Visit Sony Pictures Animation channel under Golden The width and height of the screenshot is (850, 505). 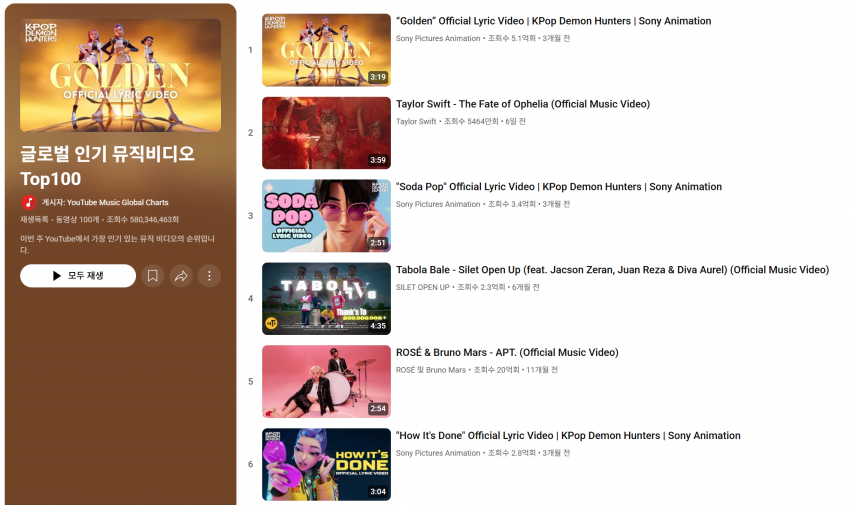tap(438, 38)
